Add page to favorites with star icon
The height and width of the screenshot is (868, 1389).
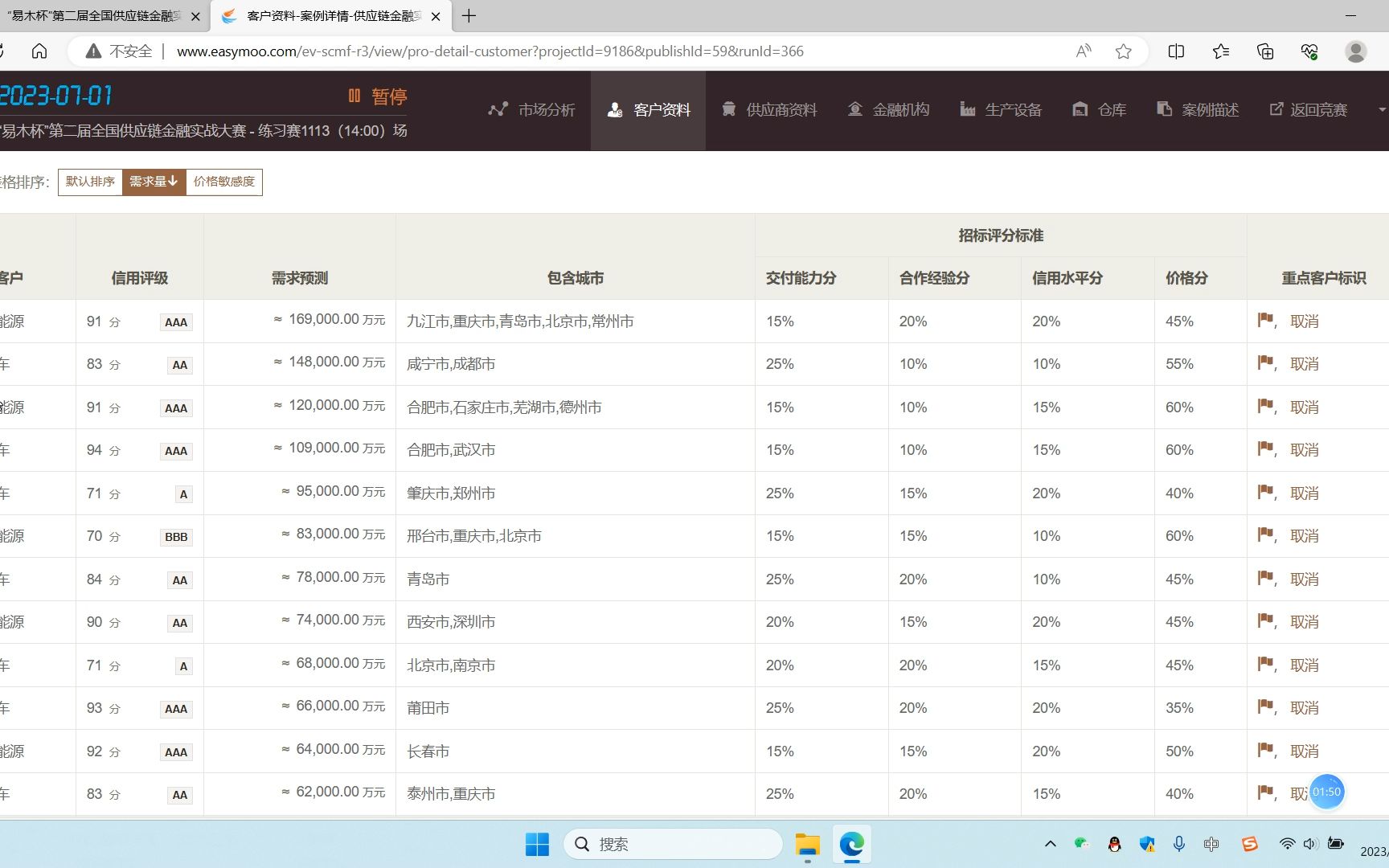point(1124,51)
